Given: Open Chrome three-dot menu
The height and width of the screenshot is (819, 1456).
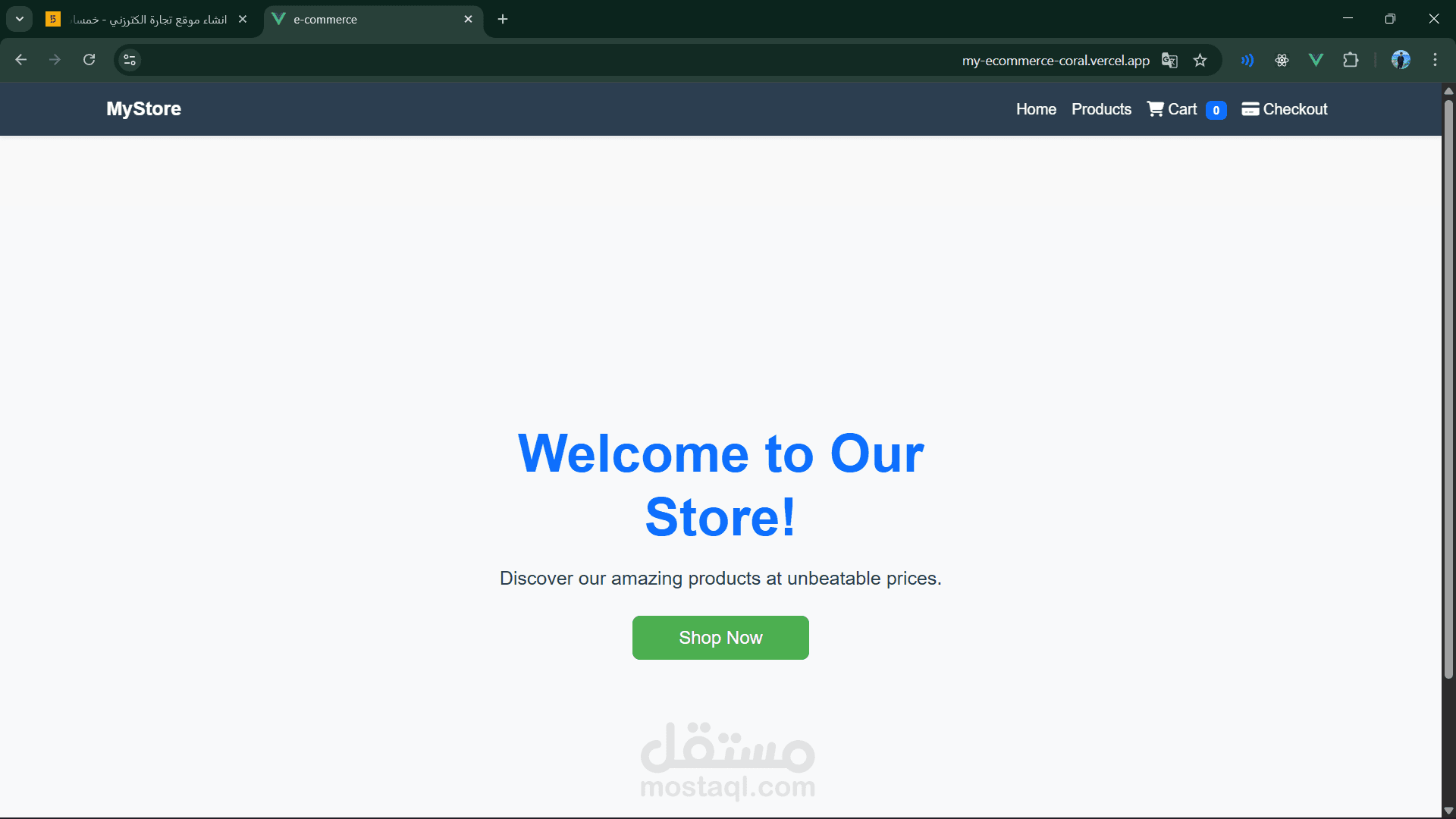Looking at the screenshot, I should pos(1435,60).
